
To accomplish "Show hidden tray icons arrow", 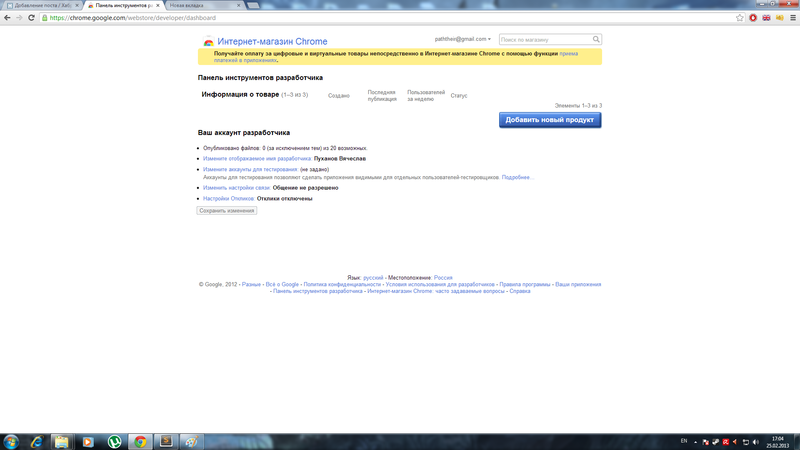I will coord(695,442).
